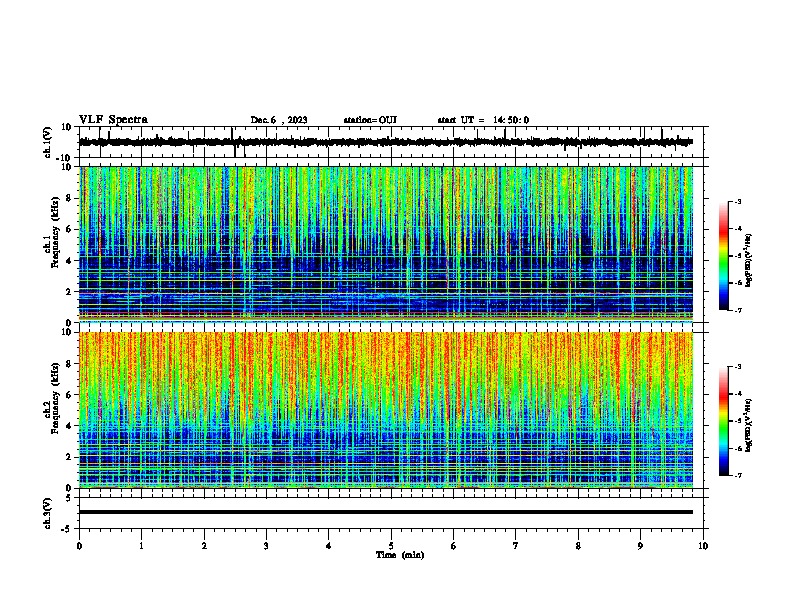Click time axis tick label "1"

(142, 546)
